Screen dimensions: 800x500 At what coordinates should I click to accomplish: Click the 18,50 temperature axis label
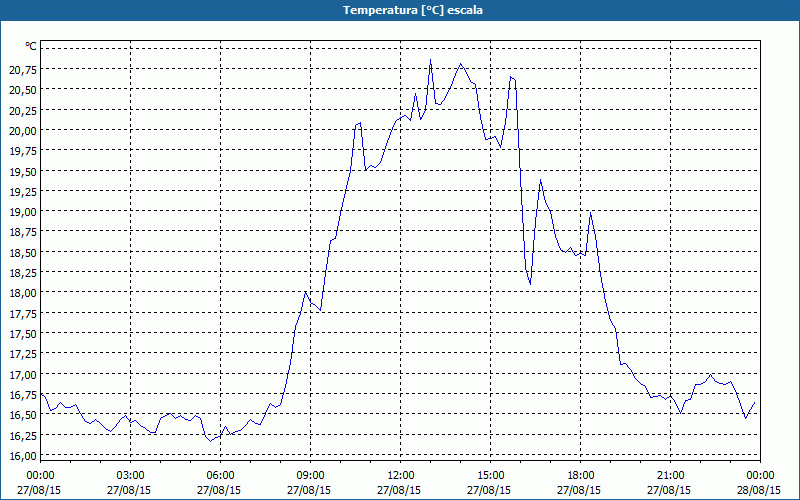click(23, 253)
